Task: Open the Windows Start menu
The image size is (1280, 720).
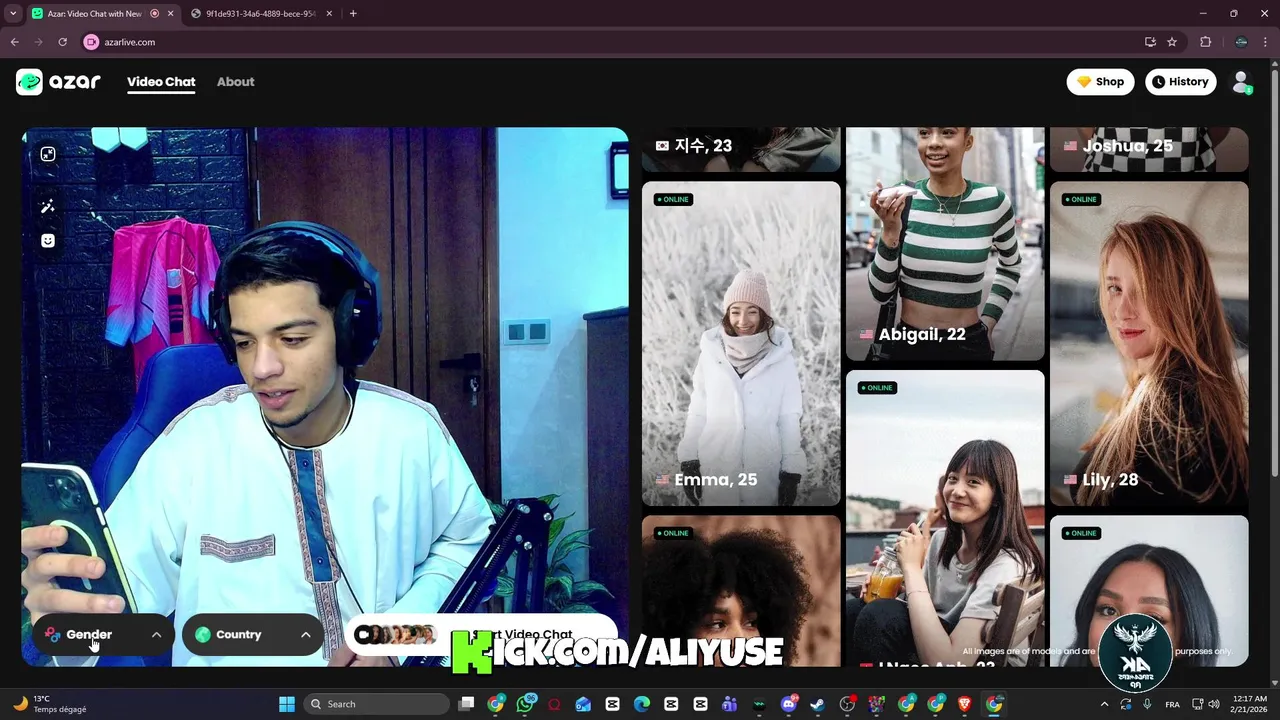Action: coord(287,704)
